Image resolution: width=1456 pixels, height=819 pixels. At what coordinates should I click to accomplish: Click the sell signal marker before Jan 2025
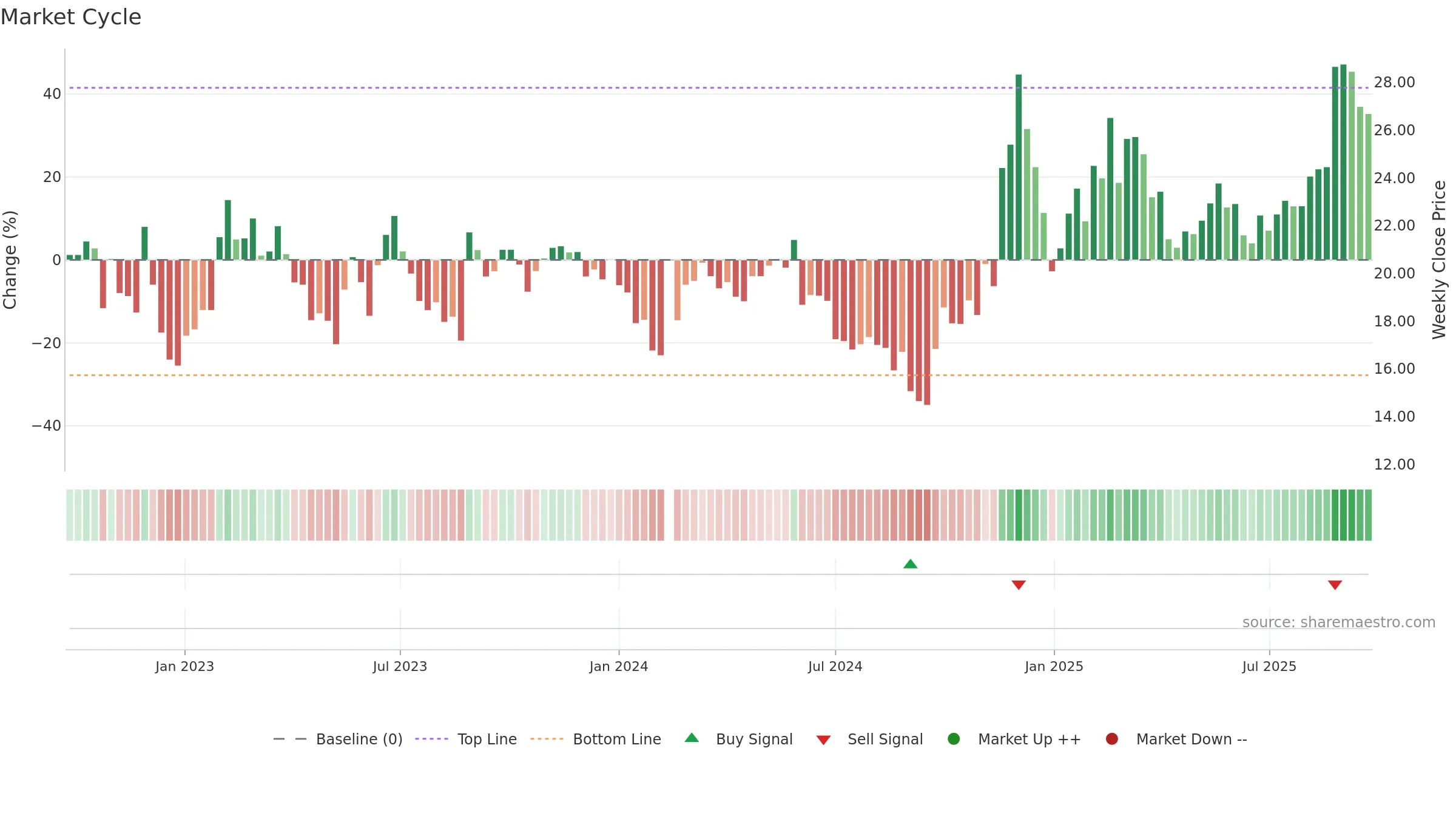(1019, 585)
